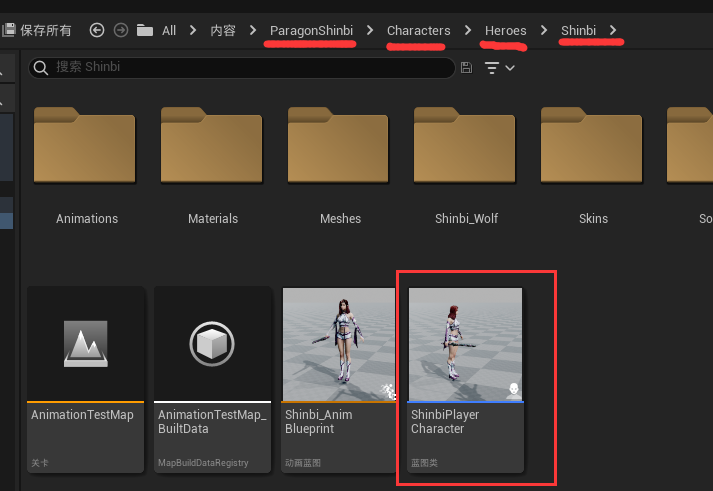Click the MapBuildDataRegistry type label

pyautogui.click(x=203, y=463)
